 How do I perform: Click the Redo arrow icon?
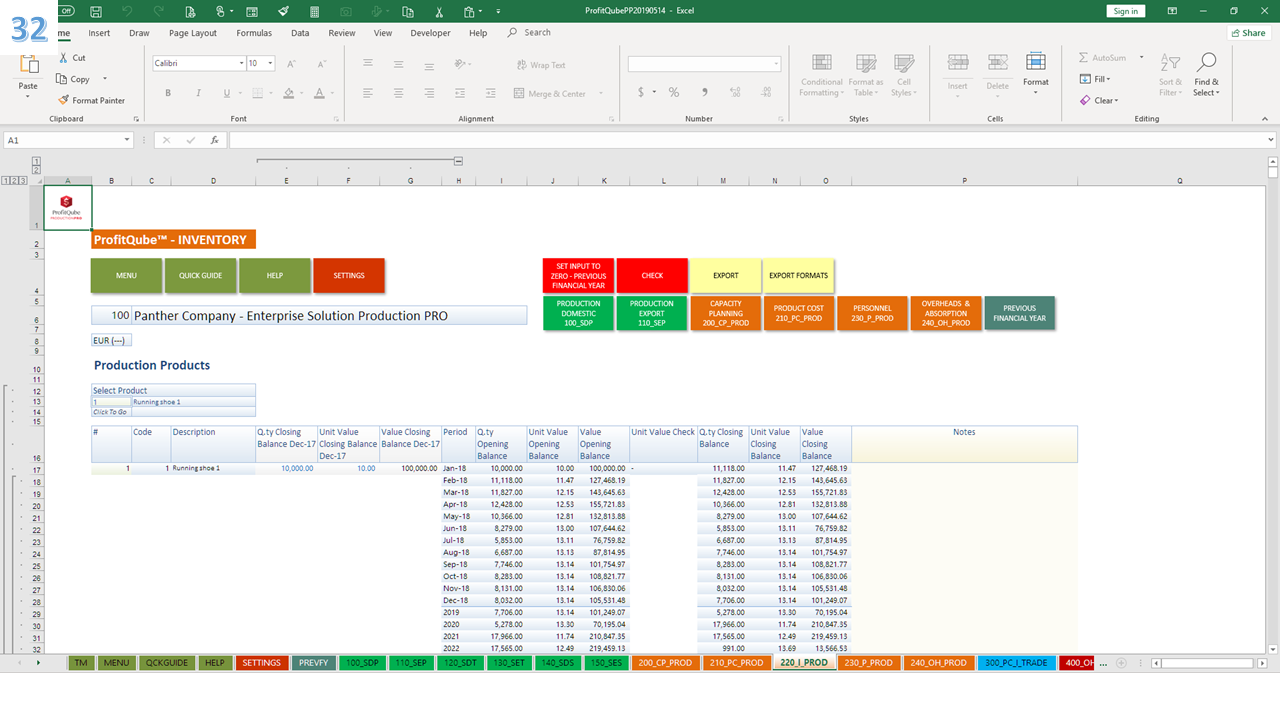(158, 11)
